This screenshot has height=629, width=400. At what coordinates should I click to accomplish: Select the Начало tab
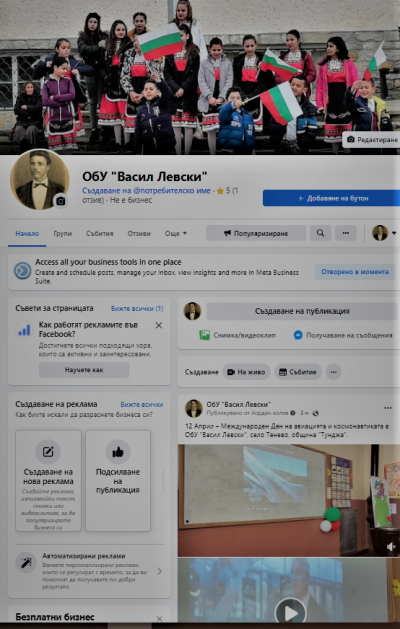pyautogui.click(x=27, y=233)
